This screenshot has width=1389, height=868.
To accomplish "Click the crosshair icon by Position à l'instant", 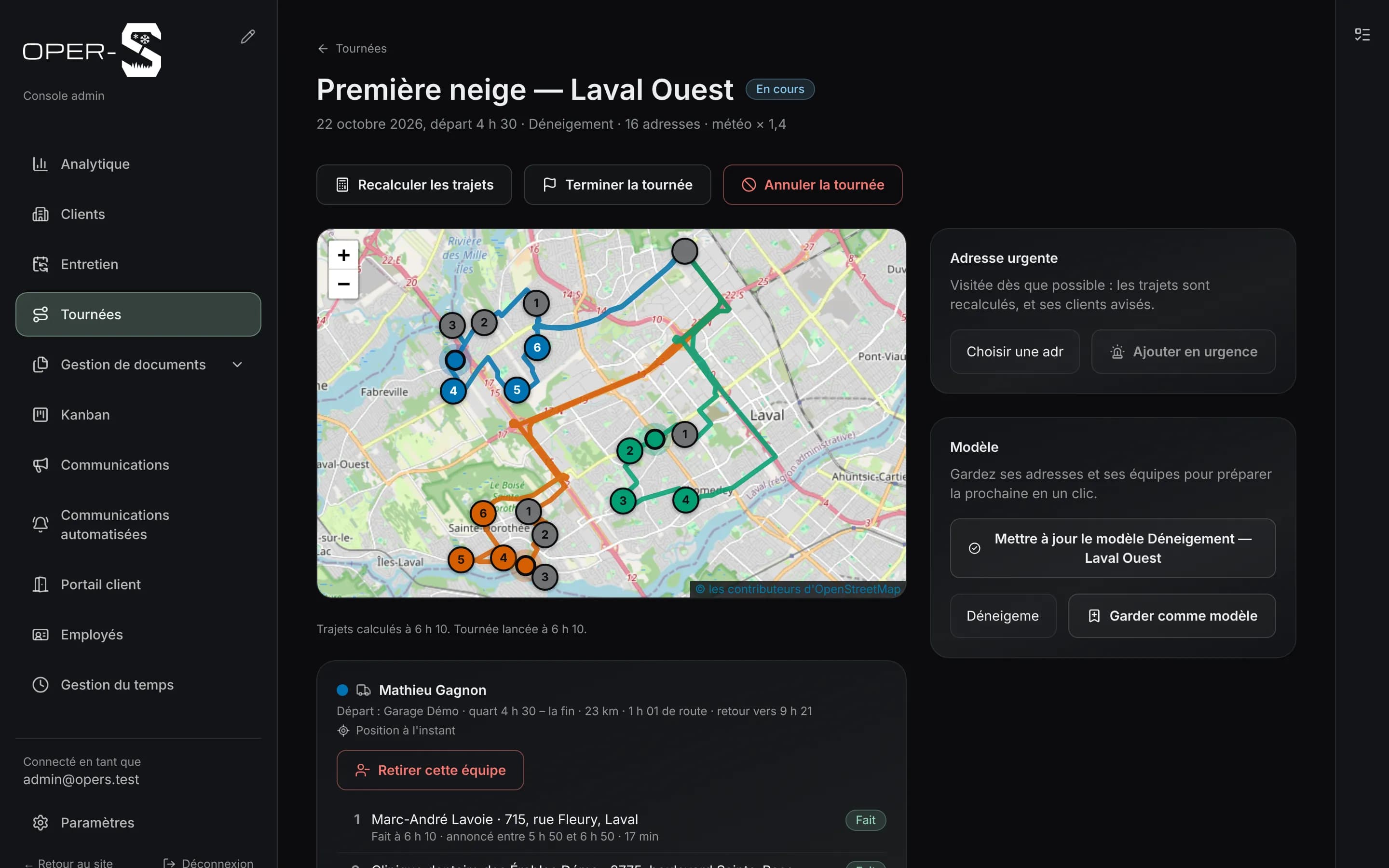I will point(343,730).
